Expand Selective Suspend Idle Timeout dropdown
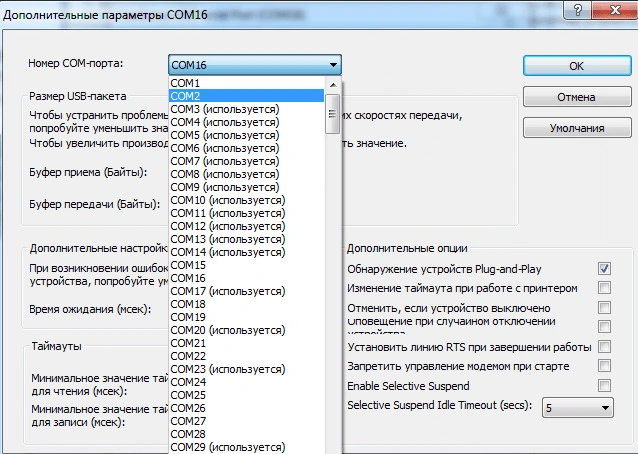Viewport: 638px width, 454px height. point(577,407)
